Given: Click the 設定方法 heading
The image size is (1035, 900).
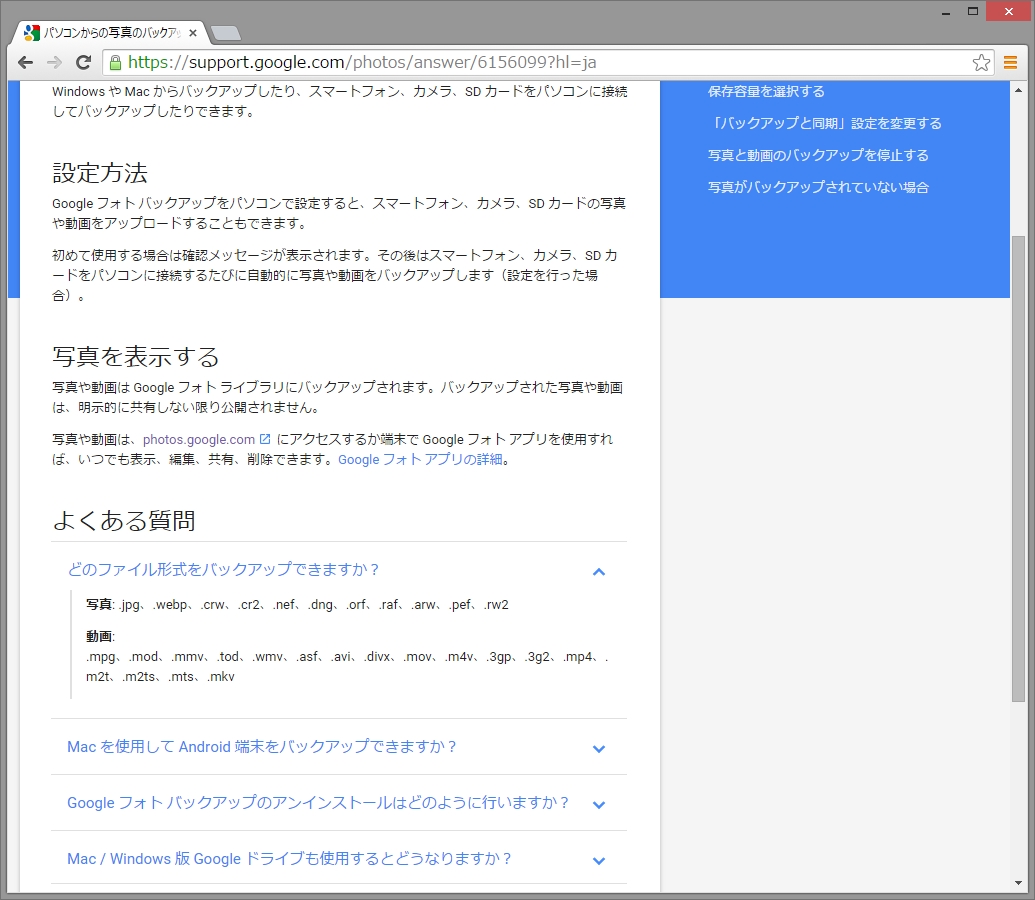Looking at the screenshot, I should [100, 173].
